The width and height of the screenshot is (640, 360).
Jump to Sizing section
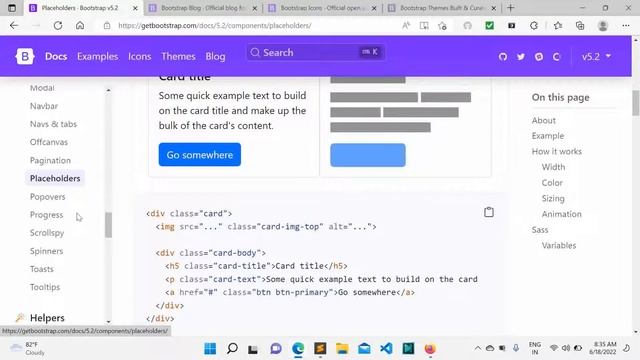click(x=553, y=198)
